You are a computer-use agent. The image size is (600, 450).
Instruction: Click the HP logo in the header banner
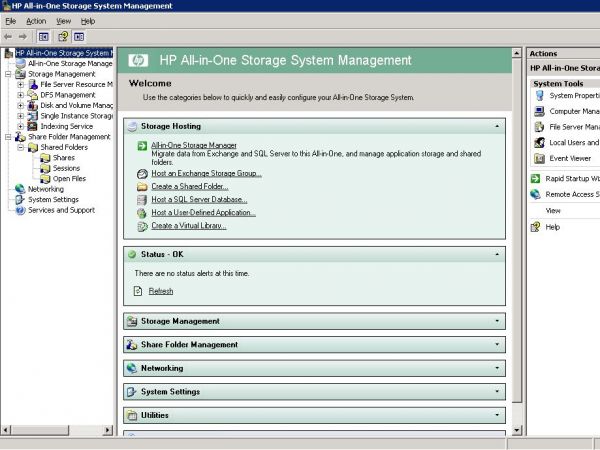[x=136, y=60]
